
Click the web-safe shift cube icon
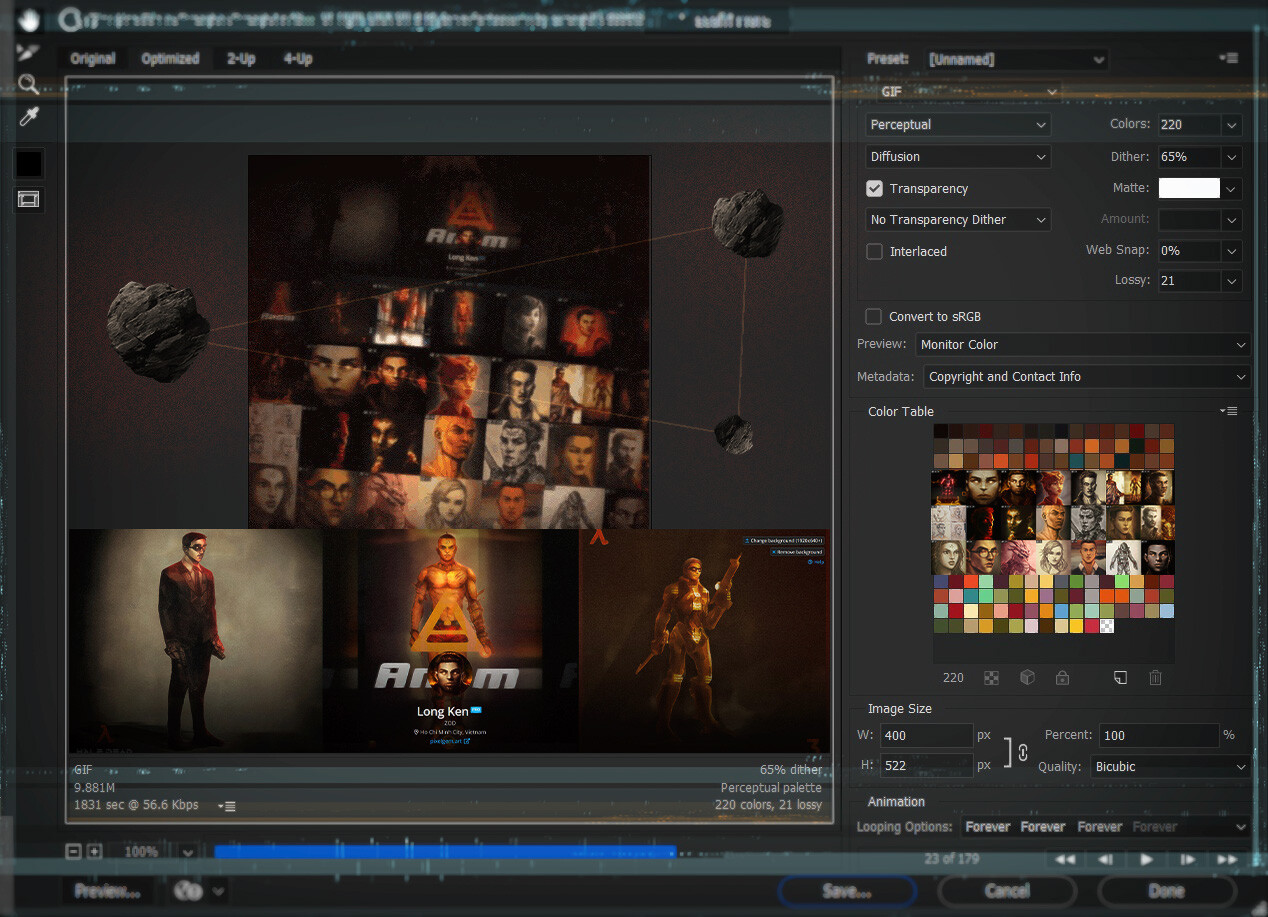tap(1027, 678)
